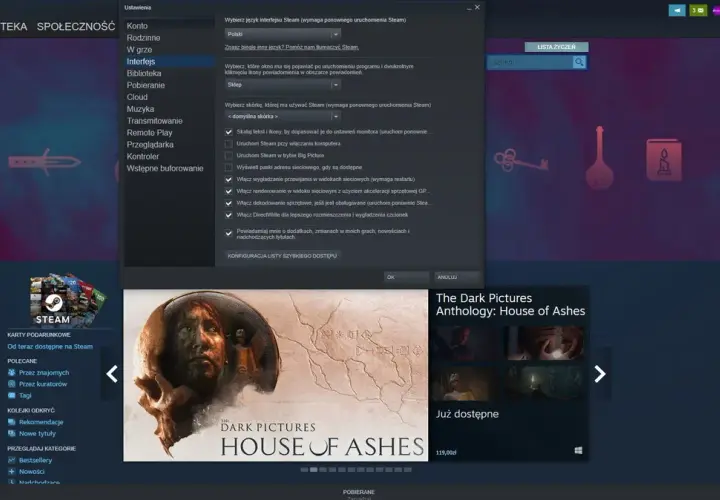Click the store search field

[x=530, y=62]
